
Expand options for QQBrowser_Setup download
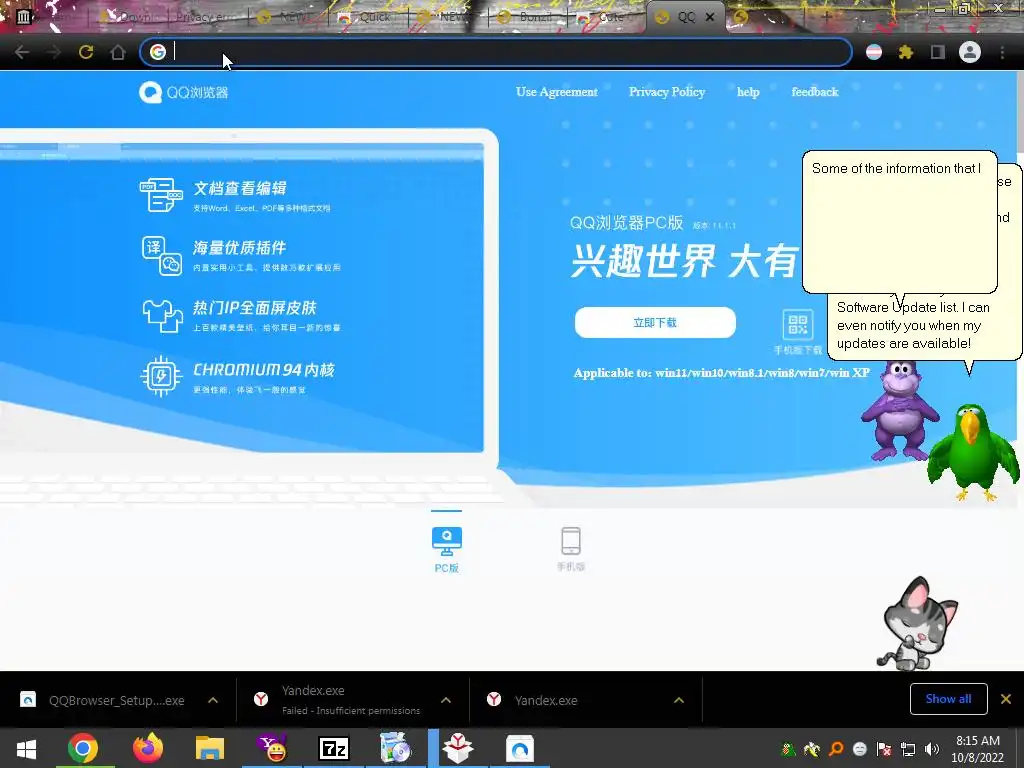coord(213,700)
